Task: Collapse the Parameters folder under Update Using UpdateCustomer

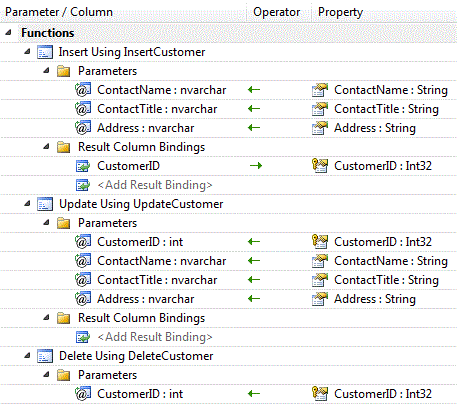Action: 46,223
